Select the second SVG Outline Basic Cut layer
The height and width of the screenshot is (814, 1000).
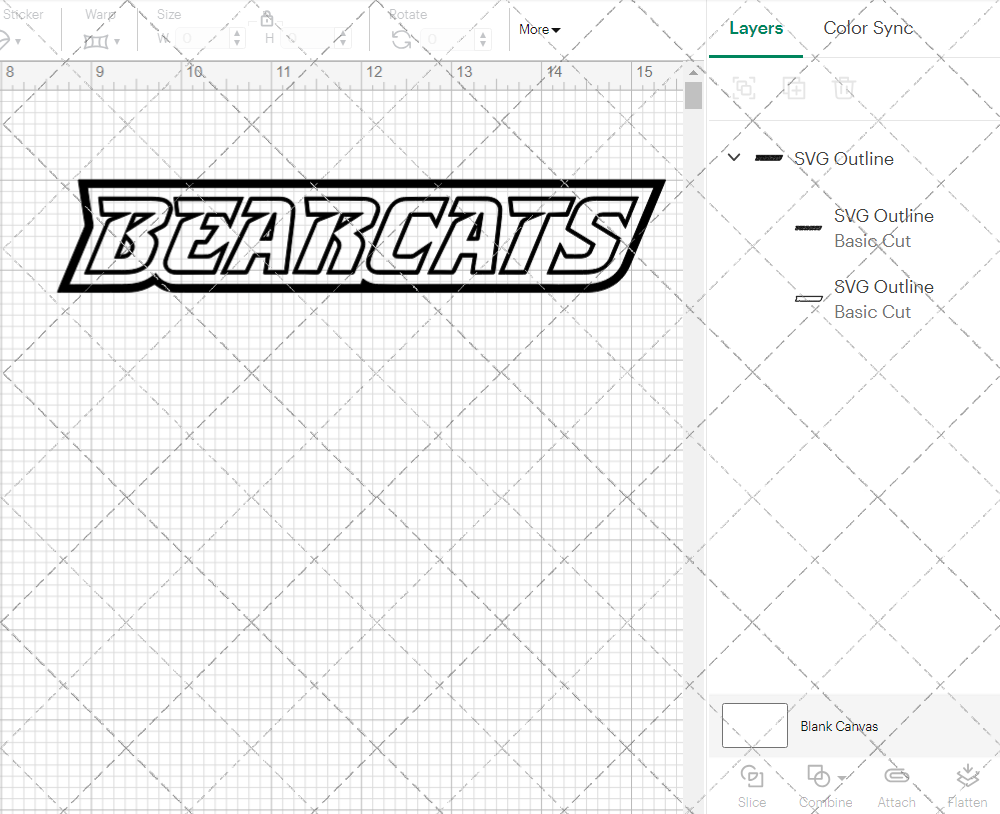884,299
